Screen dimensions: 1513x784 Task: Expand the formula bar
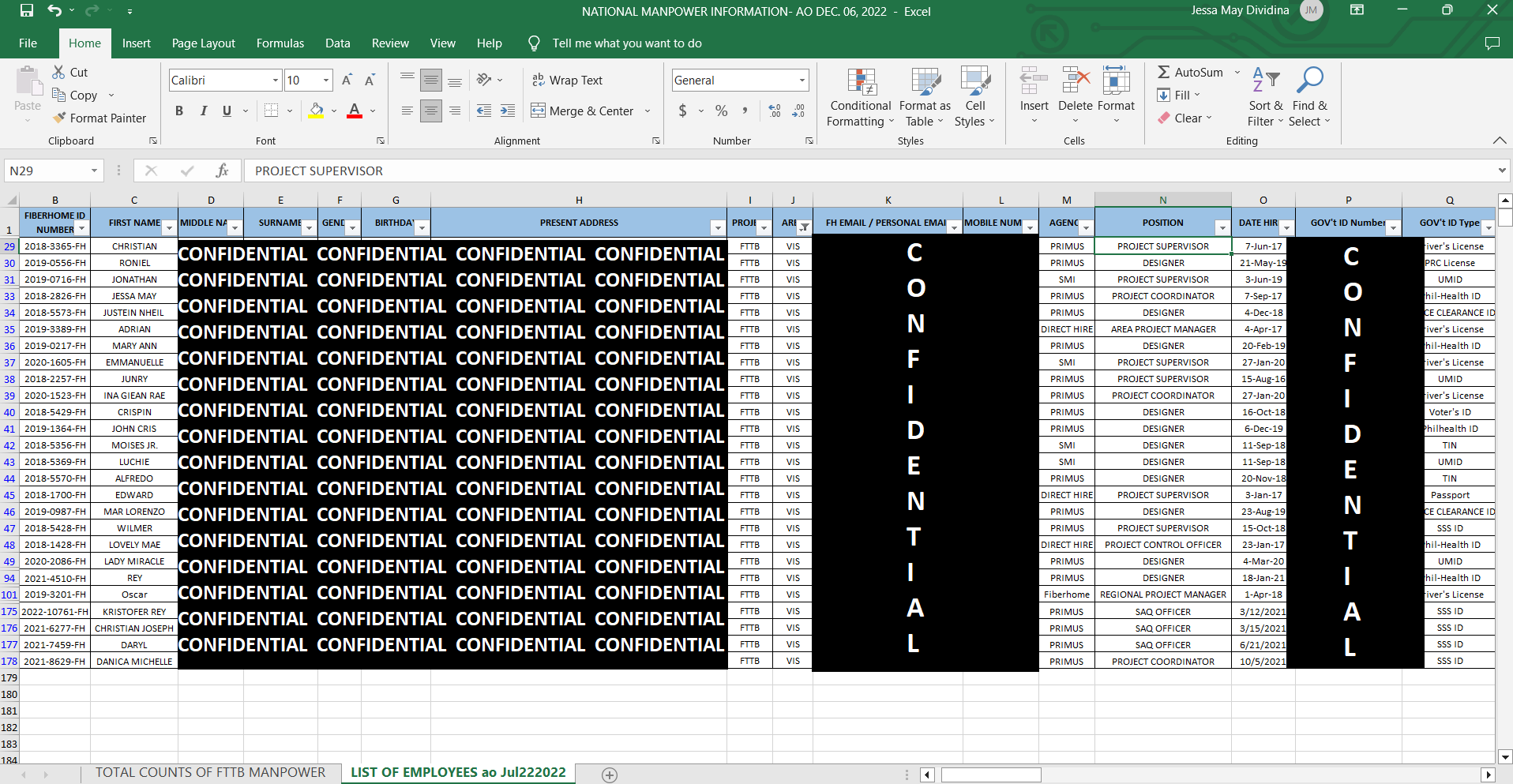tap(1502, 171)
